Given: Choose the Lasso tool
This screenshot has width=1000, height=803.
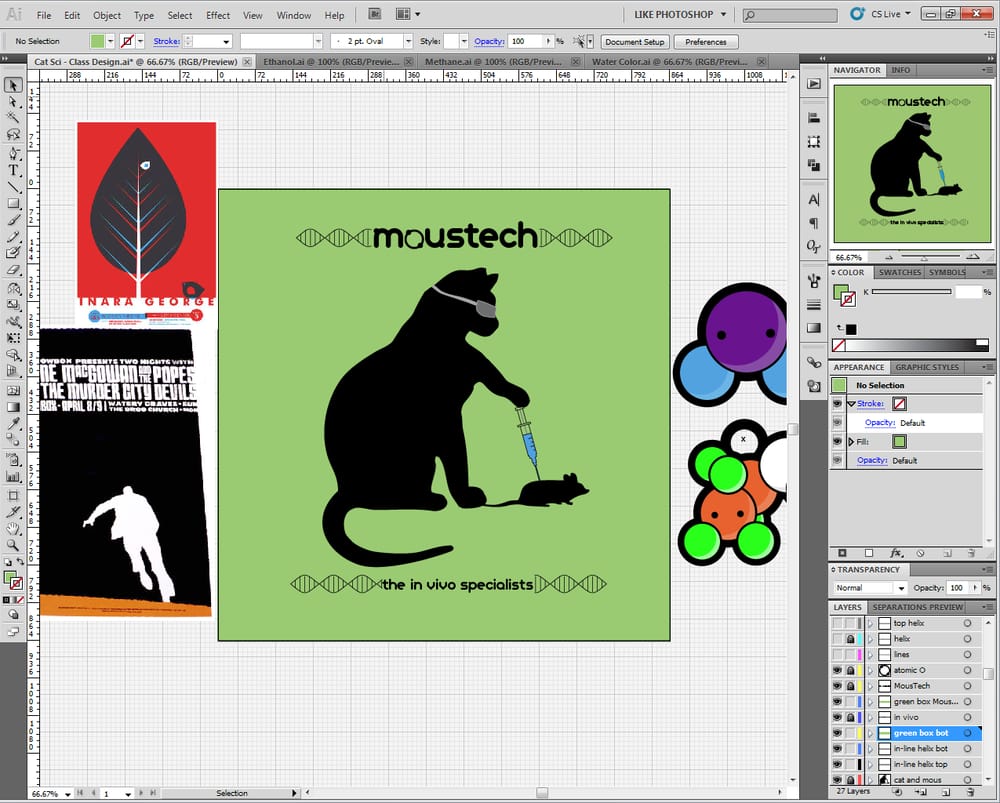Looking at the screenshot, I should click(13, 135).
